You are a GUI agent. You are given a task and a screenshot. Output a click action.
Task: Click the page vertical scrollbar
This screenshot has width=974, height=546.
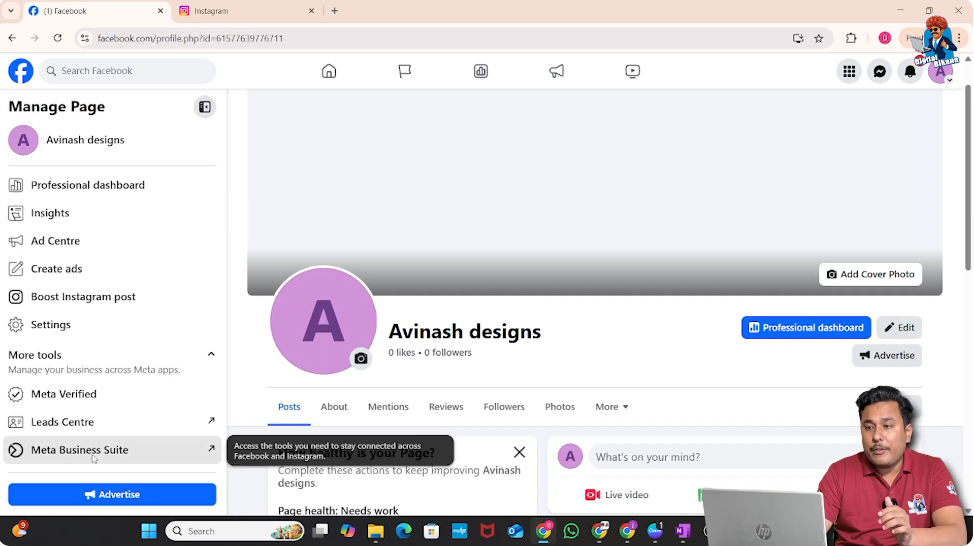point(968,179)
